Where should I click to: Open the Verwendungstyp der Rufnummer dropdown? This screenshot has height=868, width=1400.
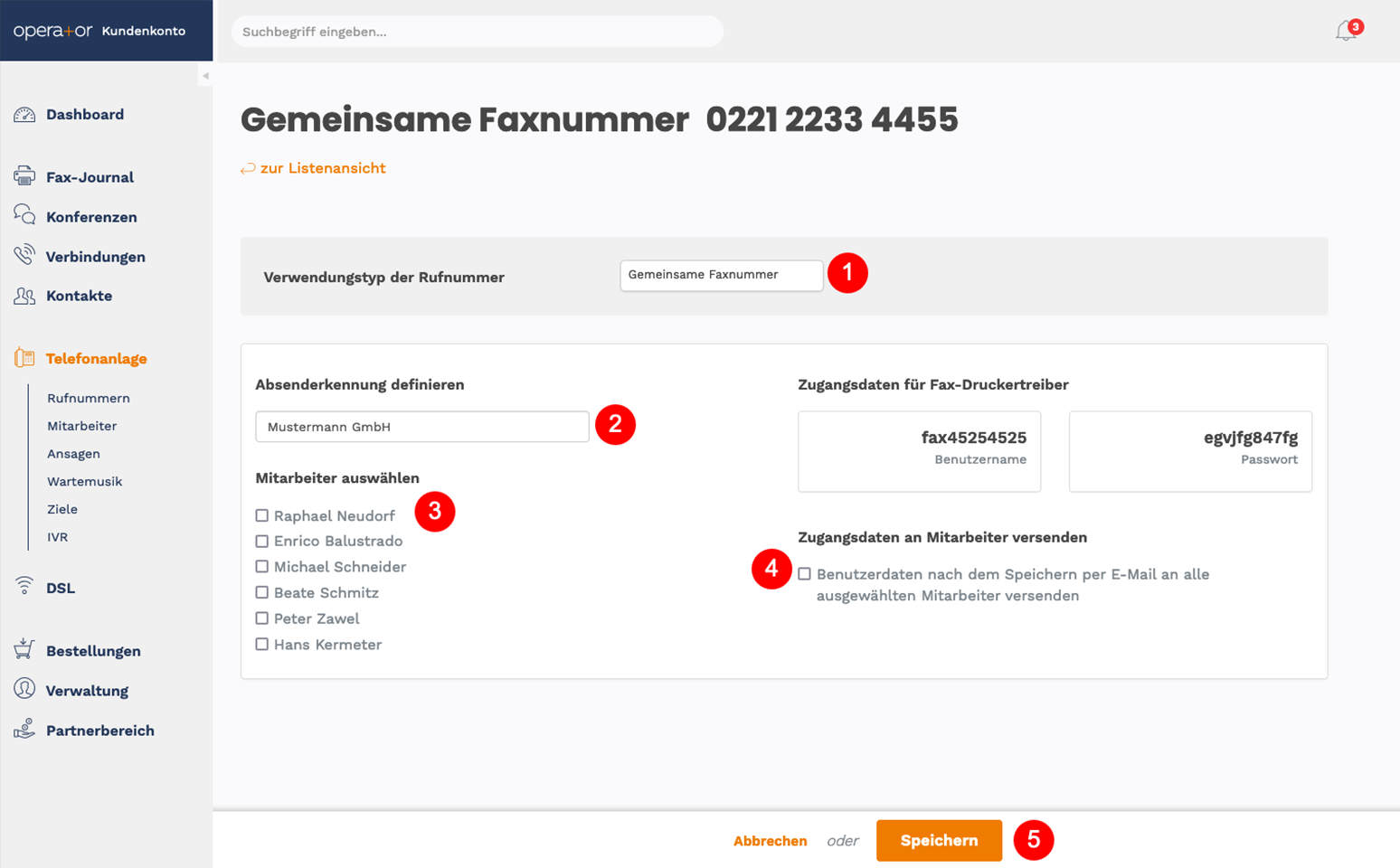tap(722, 275)
